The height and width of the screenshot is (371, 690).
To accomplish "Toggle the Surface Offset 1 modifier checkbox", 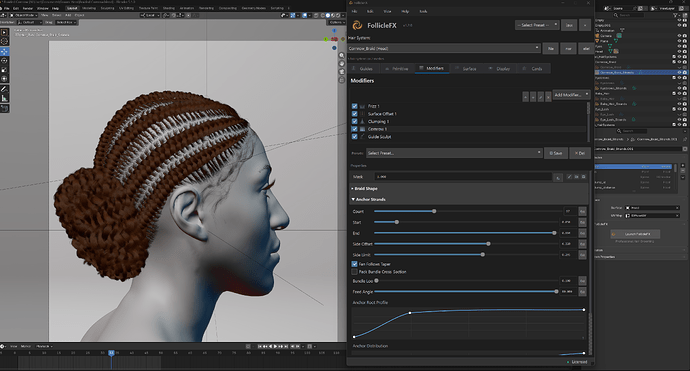I will click(x=354, y=114).
